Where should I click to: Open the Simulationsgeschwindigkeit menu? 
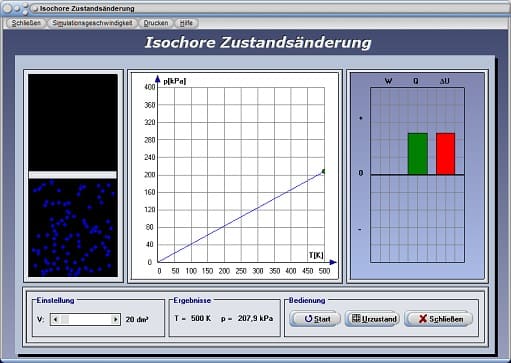[x=92, y=23]
